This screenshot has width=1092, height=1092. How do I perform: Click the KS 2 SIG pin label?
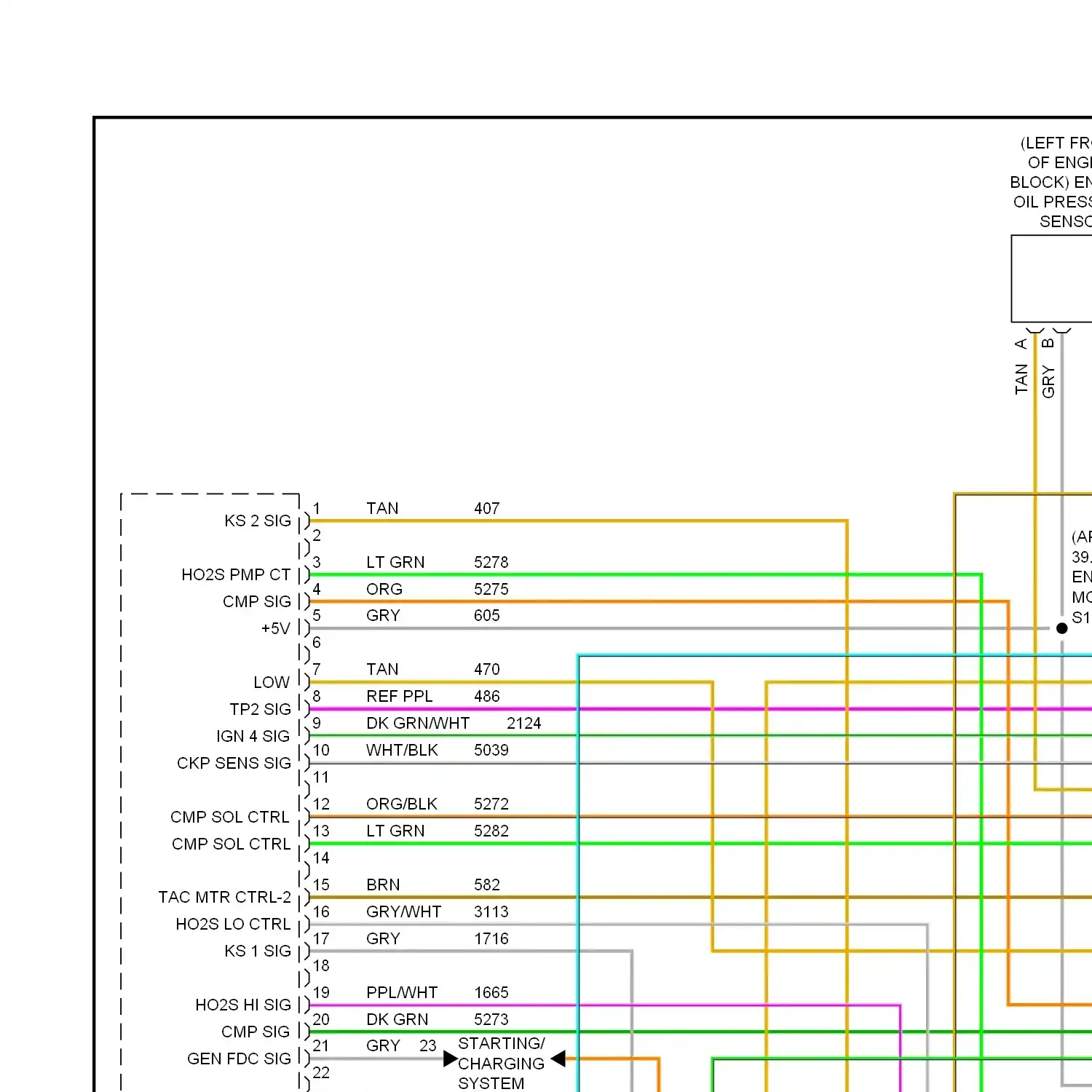258,521
